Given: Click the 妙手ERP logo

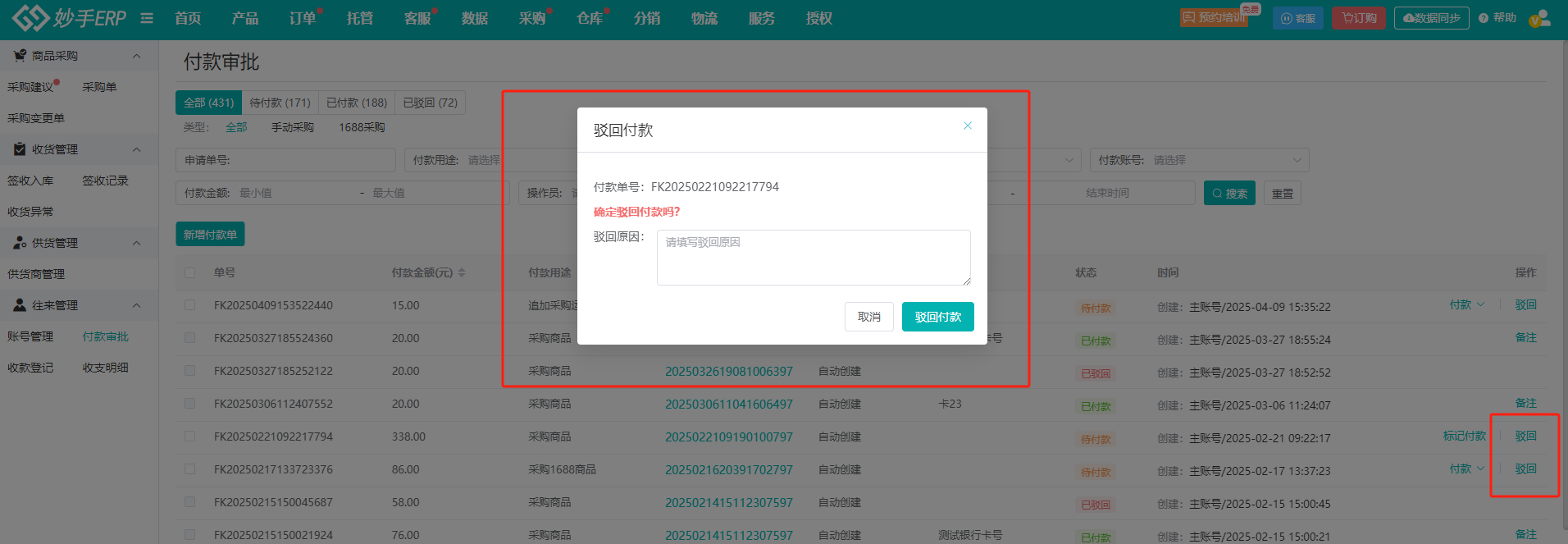Looking at the screenshot, I should tap(69, 17).
